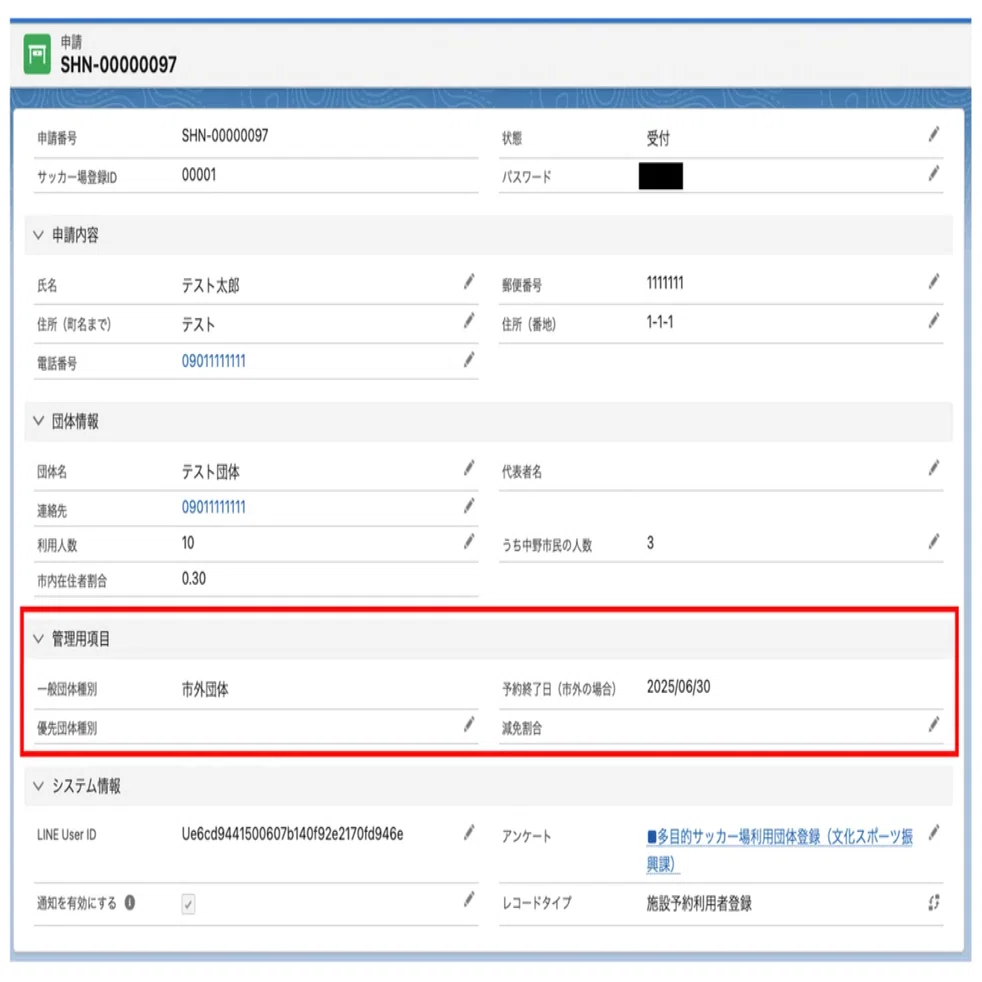Viewport: 982px width, 982px height.
Task: Click the 一般団体種別 value 市外団体
Action: (205, 690)
